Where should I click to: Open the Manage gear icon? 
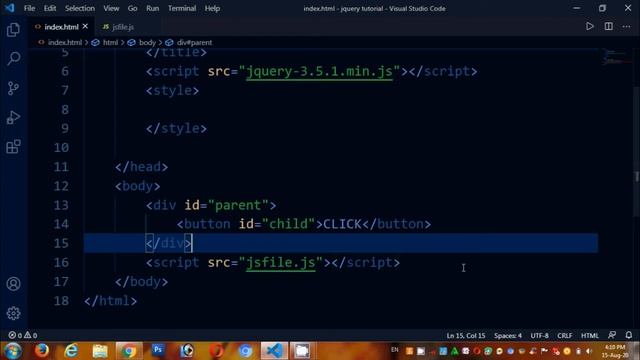click(13, 313)
